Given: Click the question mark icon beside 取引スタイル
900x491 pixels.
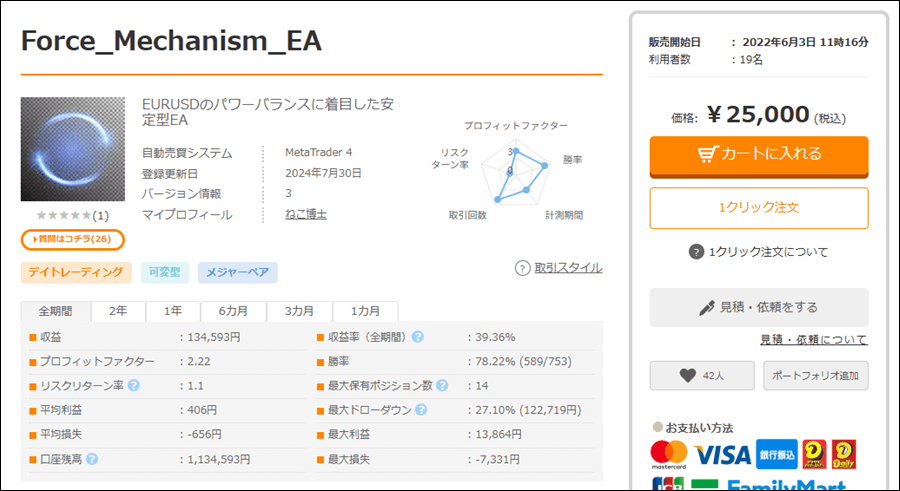Looking at the screenshot, I should (522, 268).
